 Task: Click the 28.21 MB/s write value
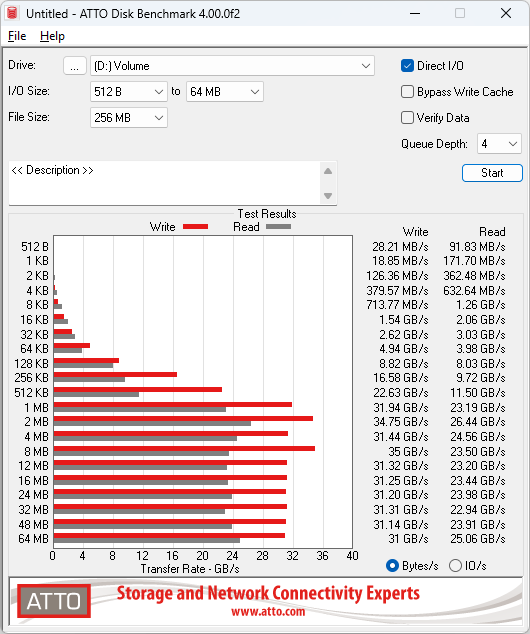(400, 247)
